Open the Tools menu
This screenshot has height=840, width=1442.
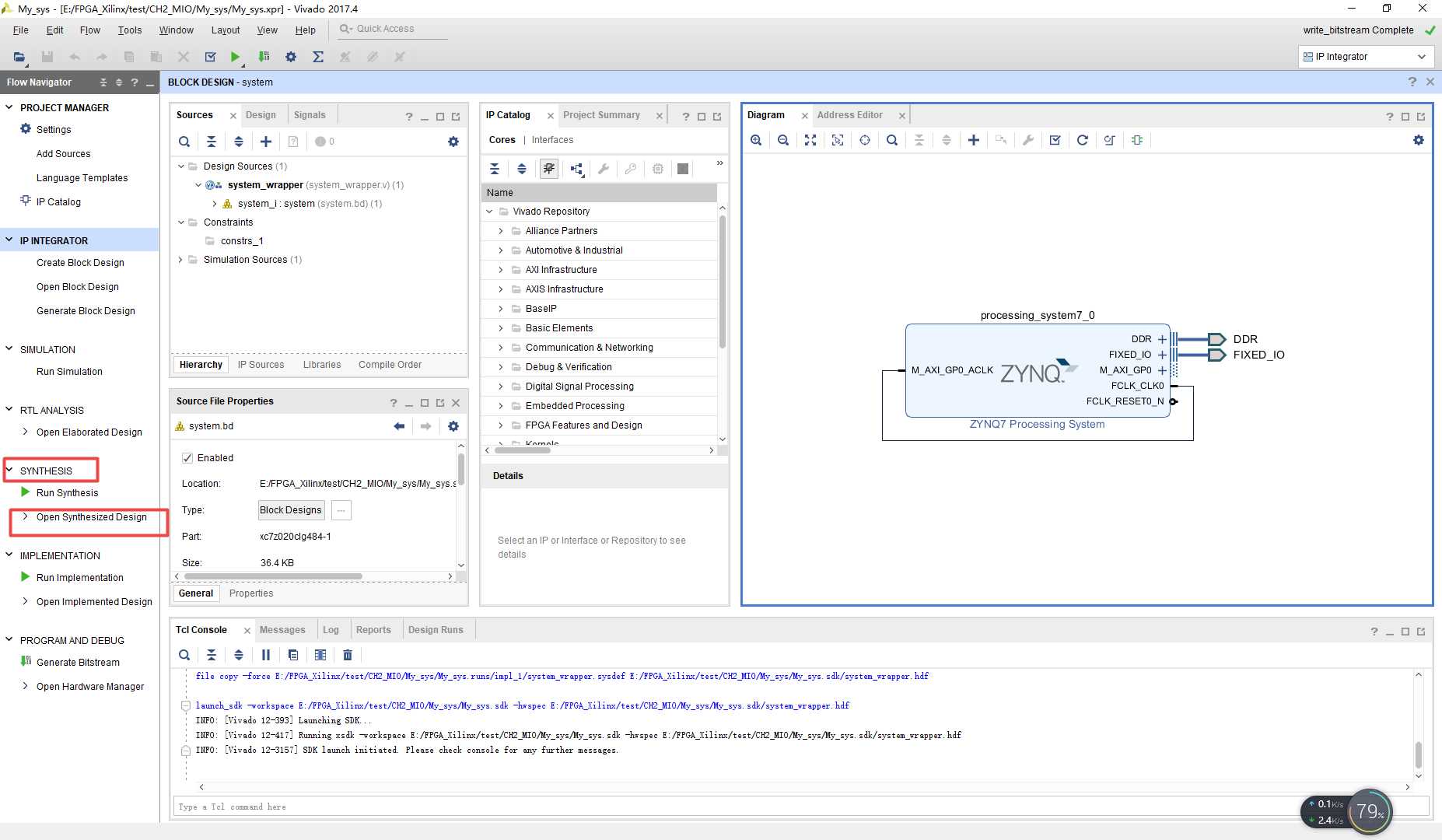click(130, 30)
